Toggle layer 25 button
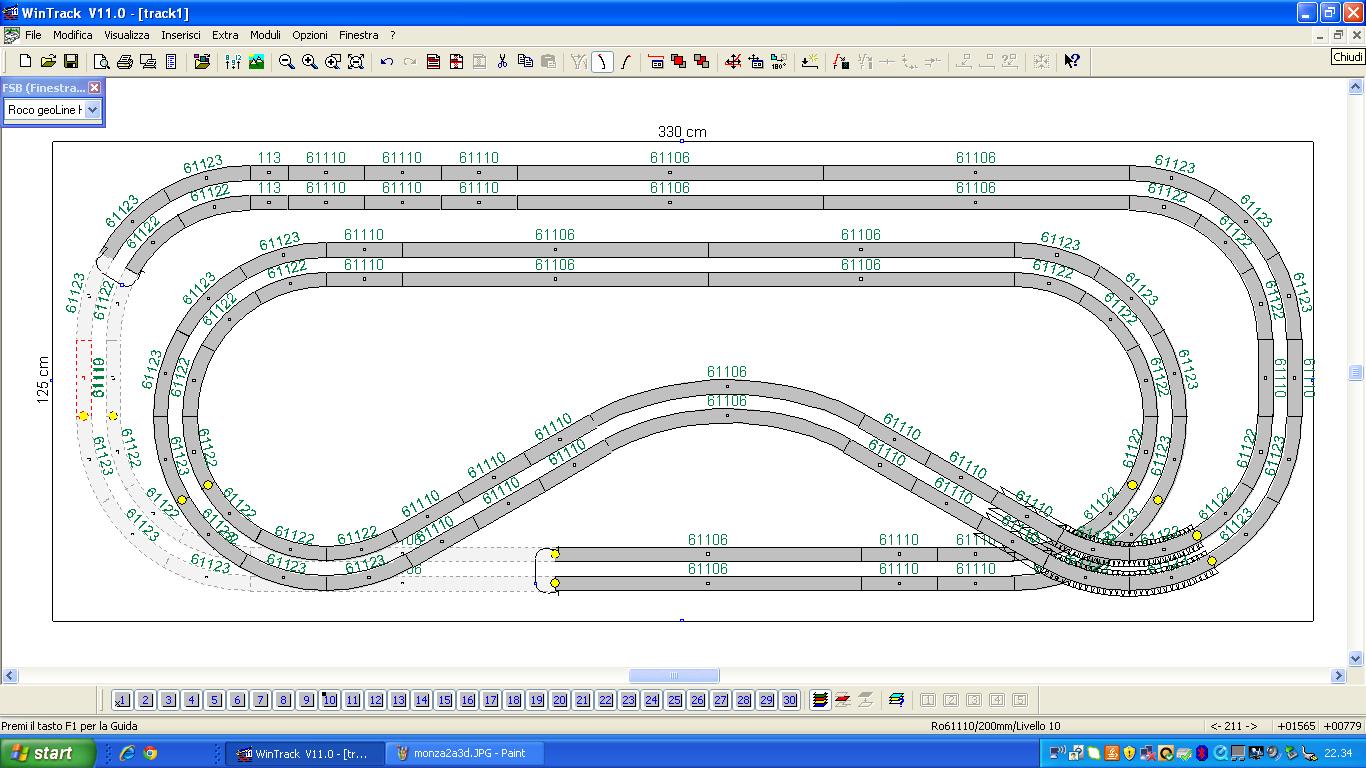This screenshot has width=1366, height=768. 674,701
